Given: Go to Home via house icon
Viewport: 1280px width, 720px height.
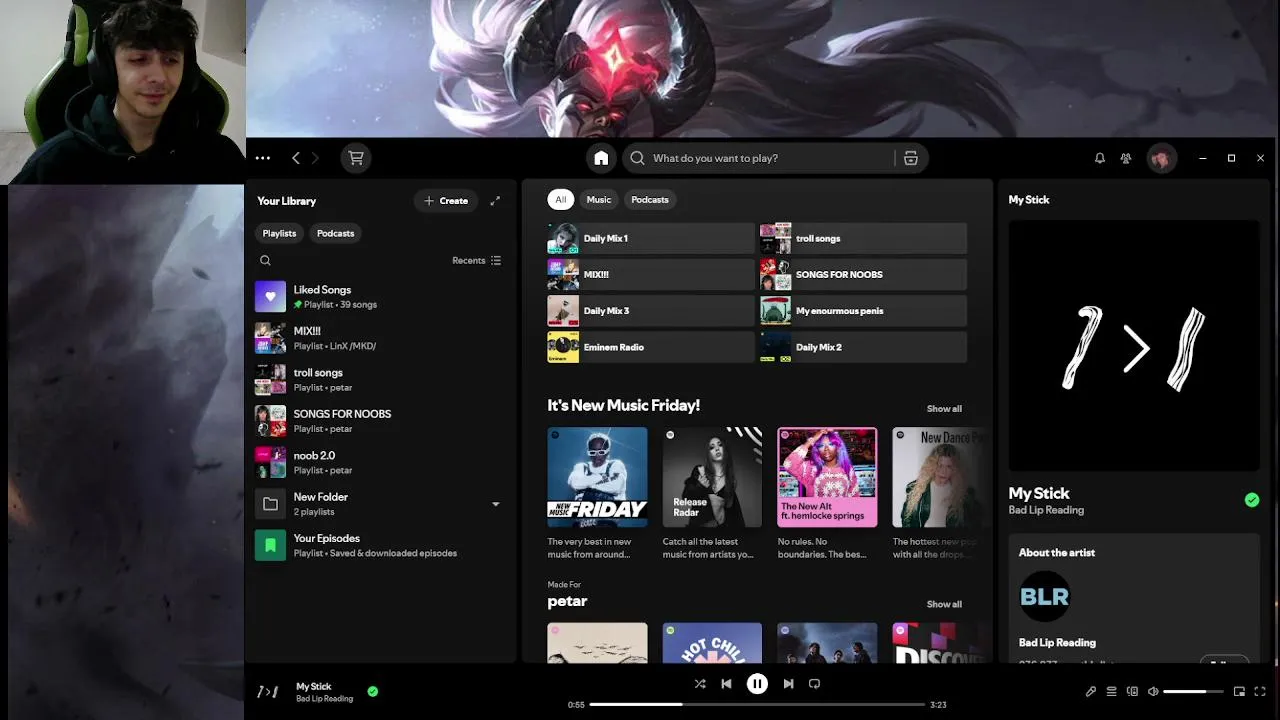Looking at the screenshot, I should [x=601, y=158].
